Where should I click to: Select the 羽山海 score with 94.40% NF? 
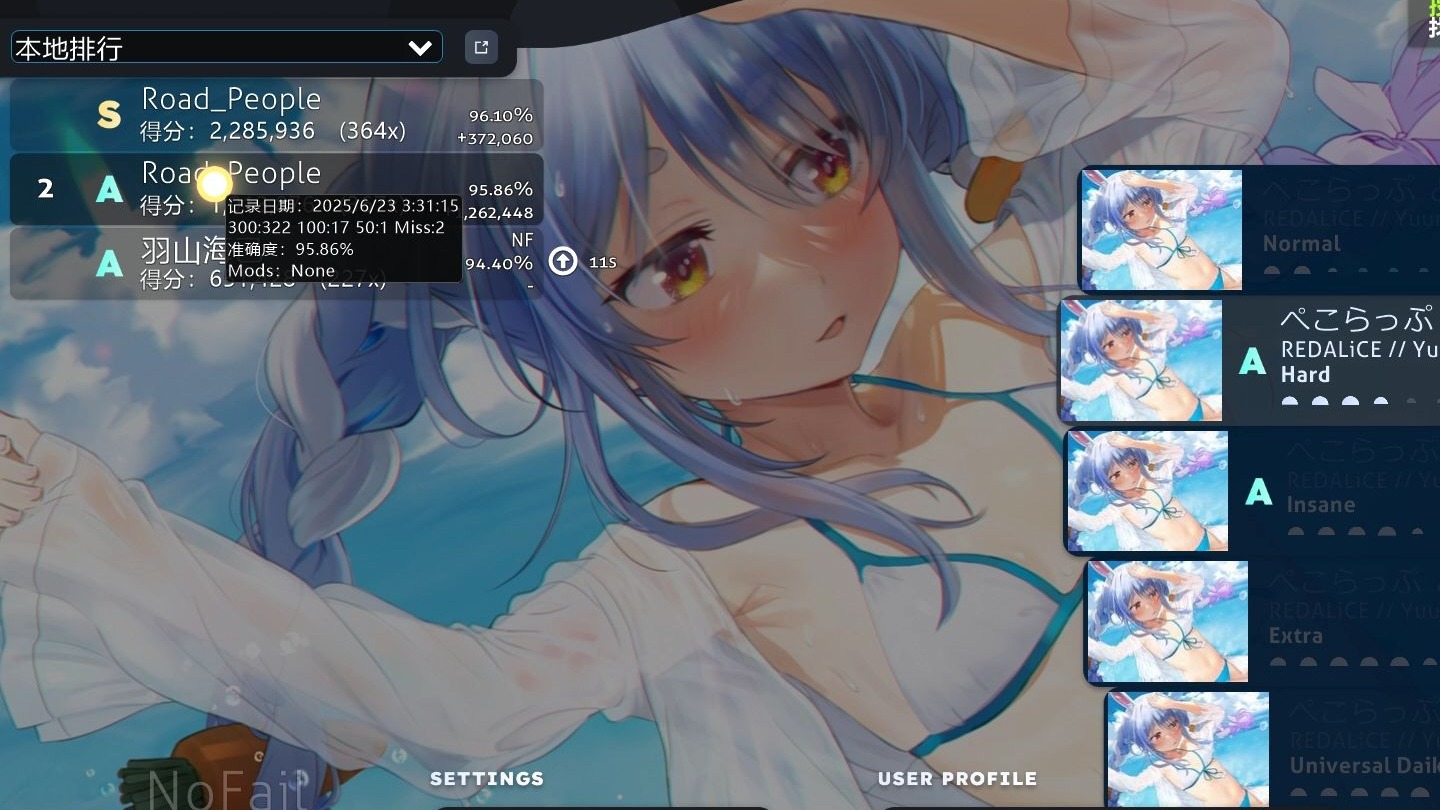[x=276, y=263]
